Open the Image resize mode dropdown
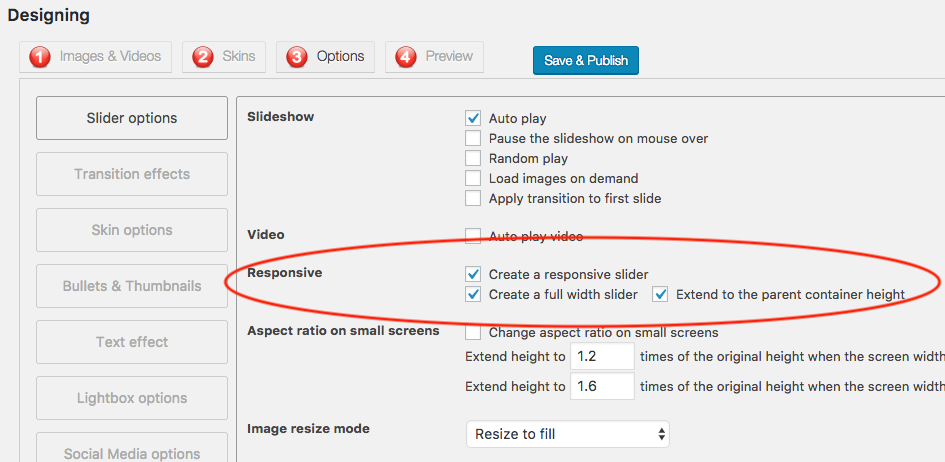Image resolution: width=945 pixels, height=462 pixels. pos(567,434)
